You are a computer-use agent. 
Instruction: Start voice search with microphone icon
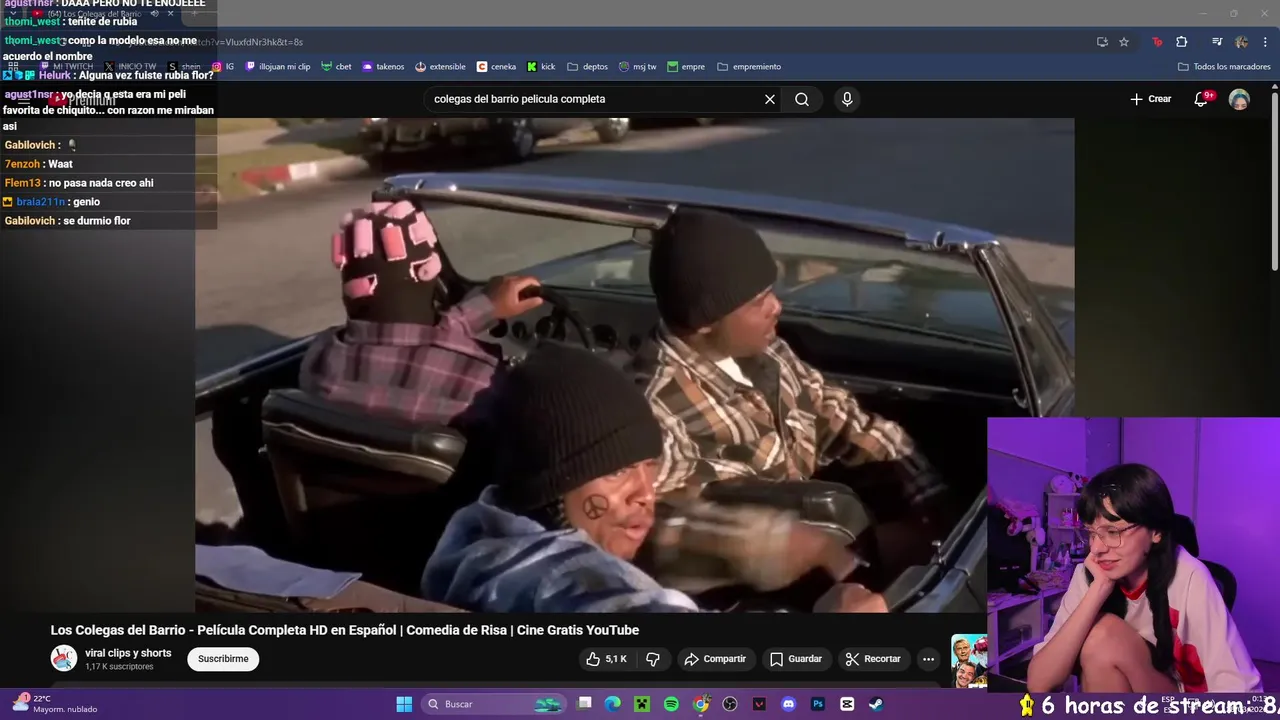tap(847, 99)
